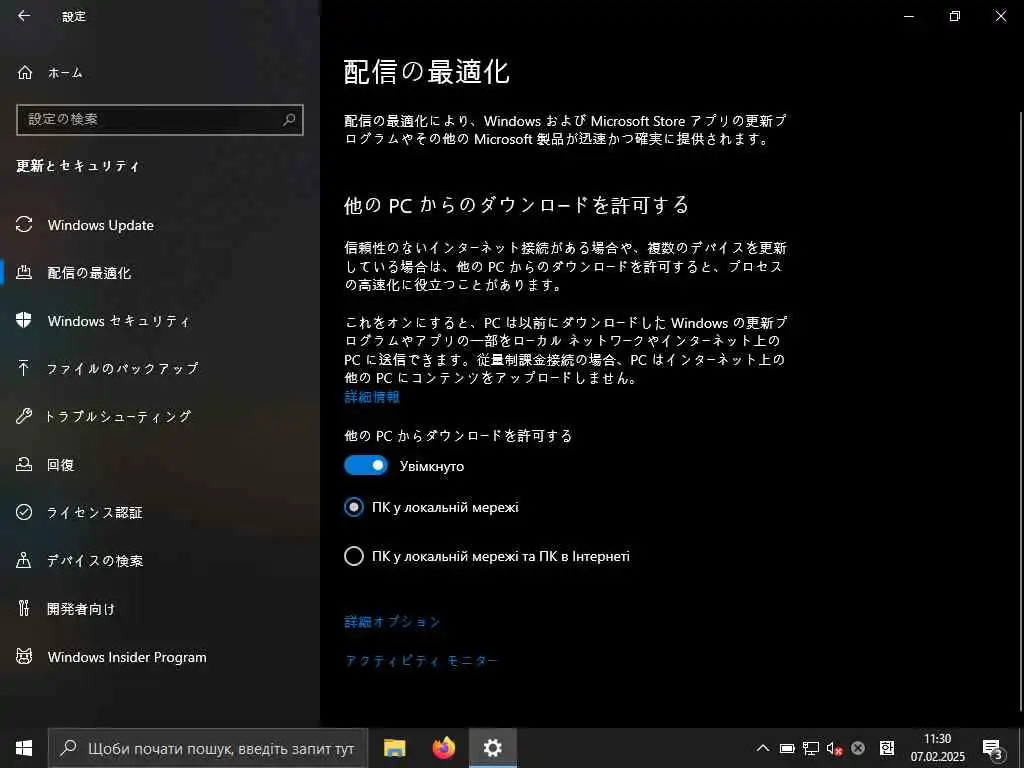This screenshot has height=768, width=1024.
Task: Click the muted volume icon in the tray
Action: [x=834, y=748]
